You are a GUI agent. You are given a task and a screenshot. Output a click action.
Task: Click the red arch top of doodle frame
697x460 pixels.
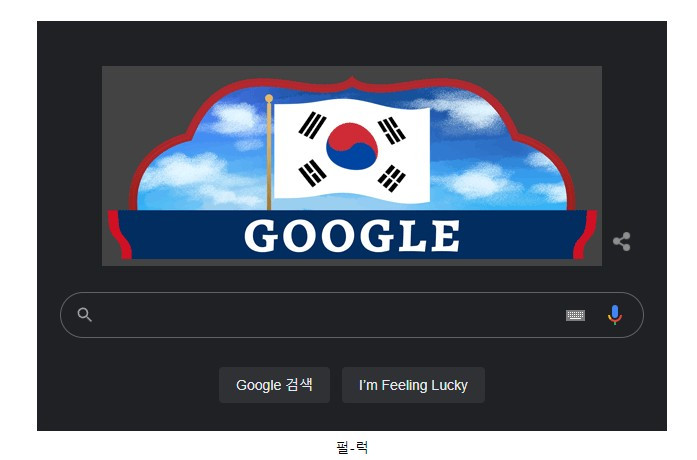point(352,84)
